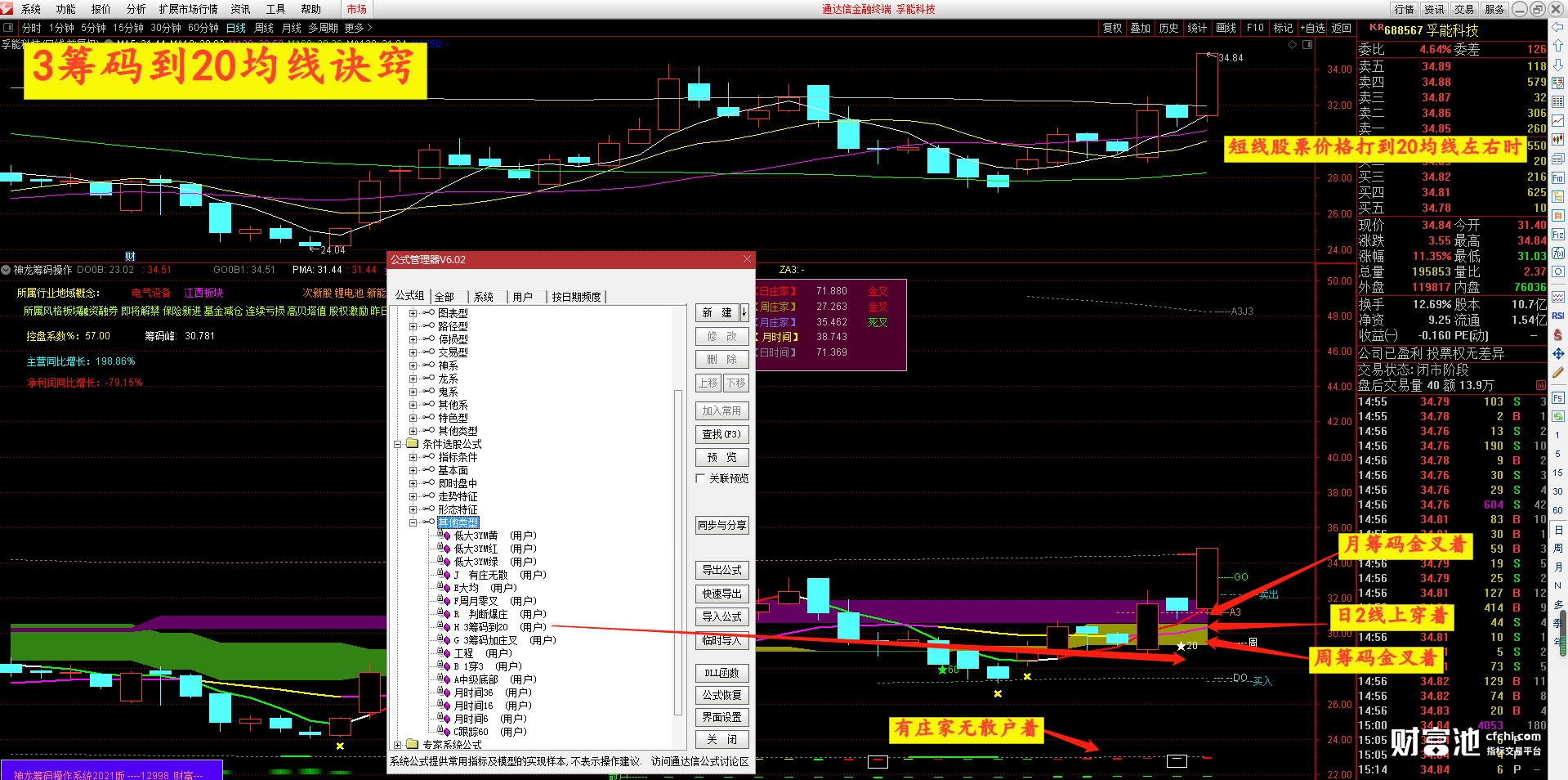The height and width of the screenshot is (780, 1568).
Task: Expand the 专家系统公式 folder
Action: [x=398, y=745]
